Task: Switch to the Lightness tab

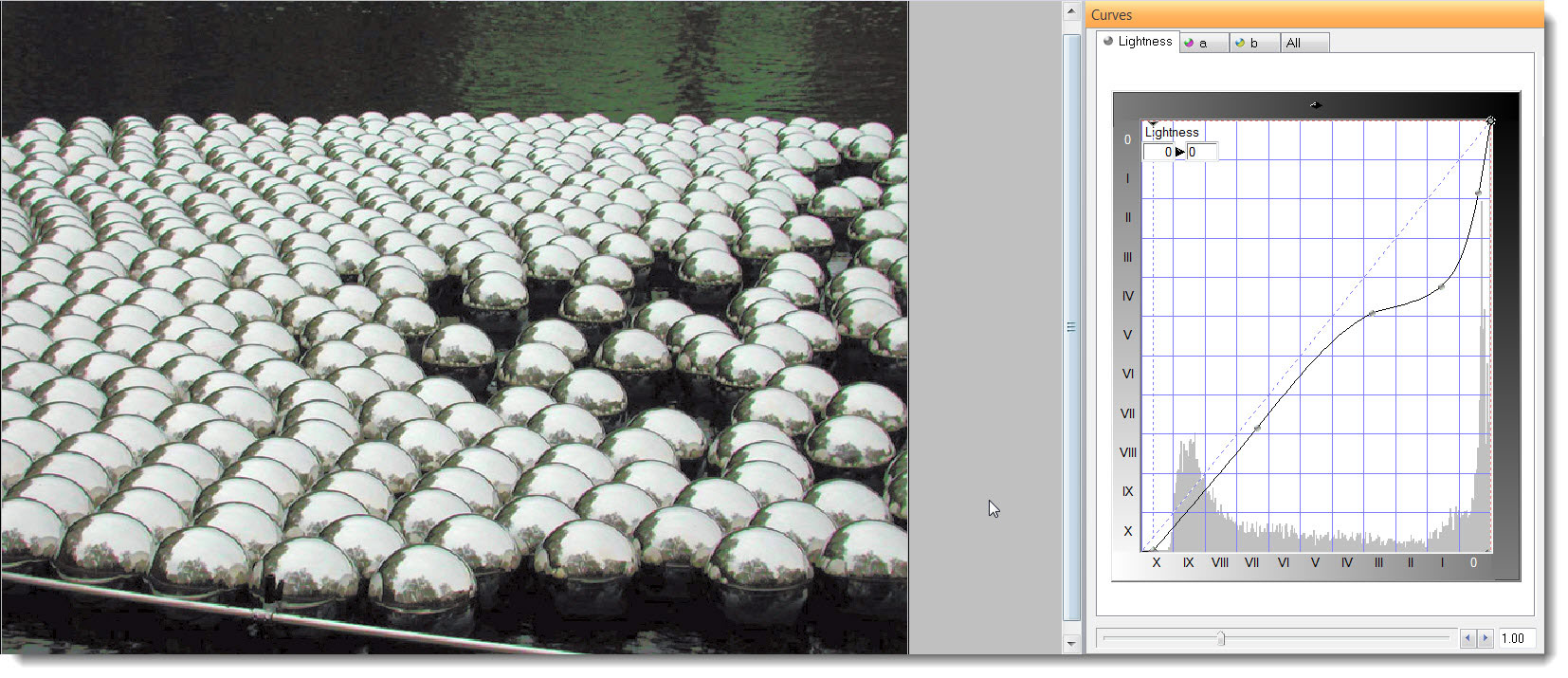Action: pos(1138,42)
